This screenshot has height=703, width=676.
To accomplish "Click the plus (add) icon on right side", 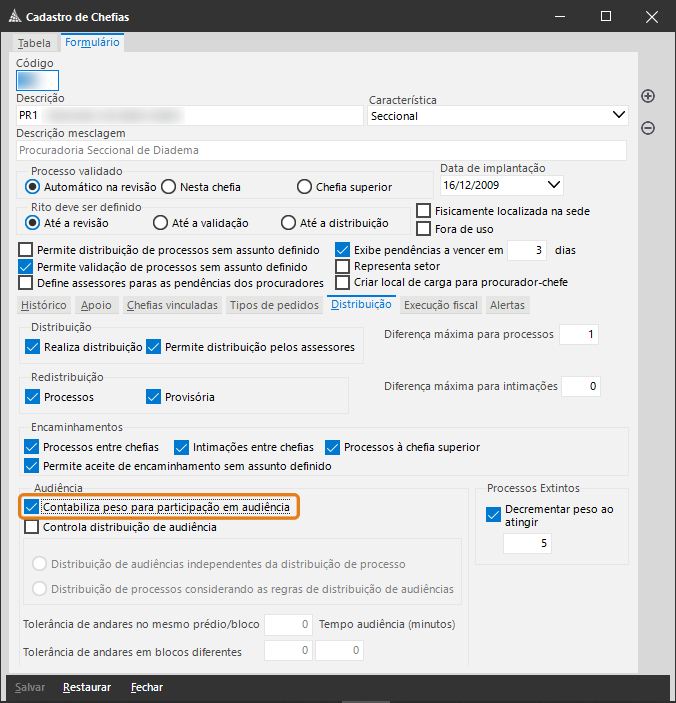I will point(648,96).
